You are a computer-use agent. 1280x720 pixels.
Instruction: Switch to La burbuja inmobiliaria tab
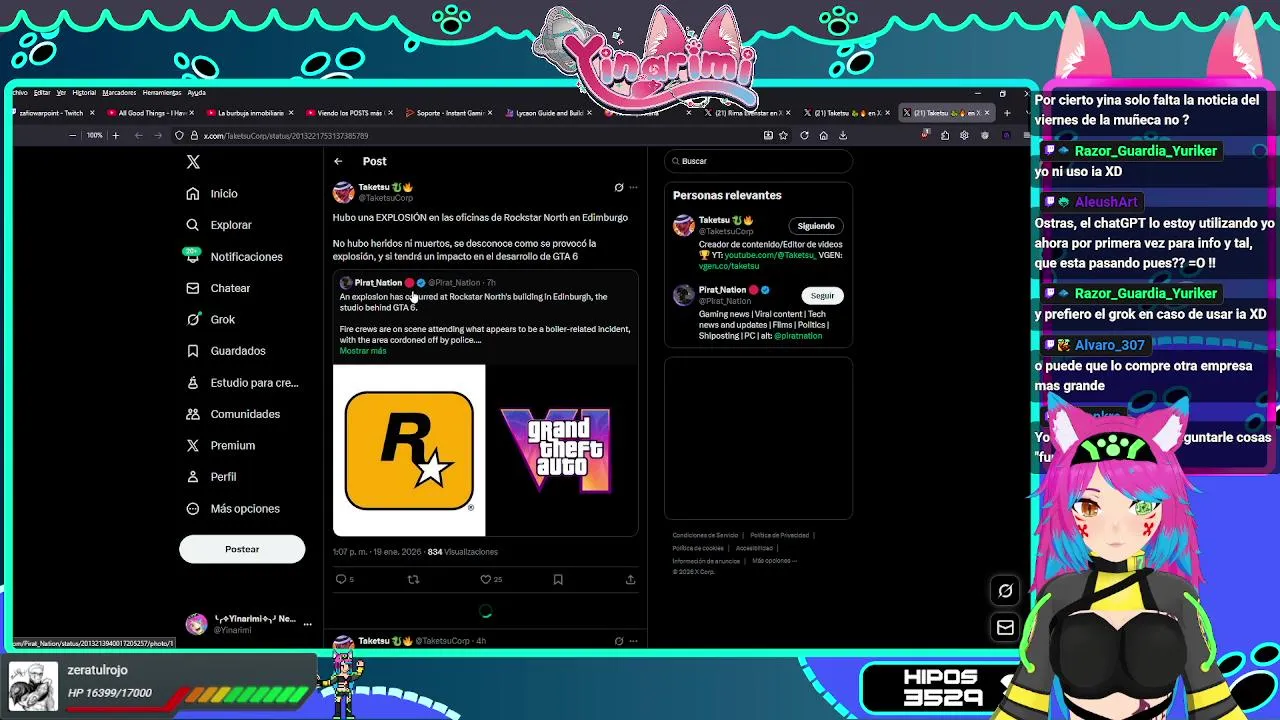pyautogui.click(x=250, y=113)
